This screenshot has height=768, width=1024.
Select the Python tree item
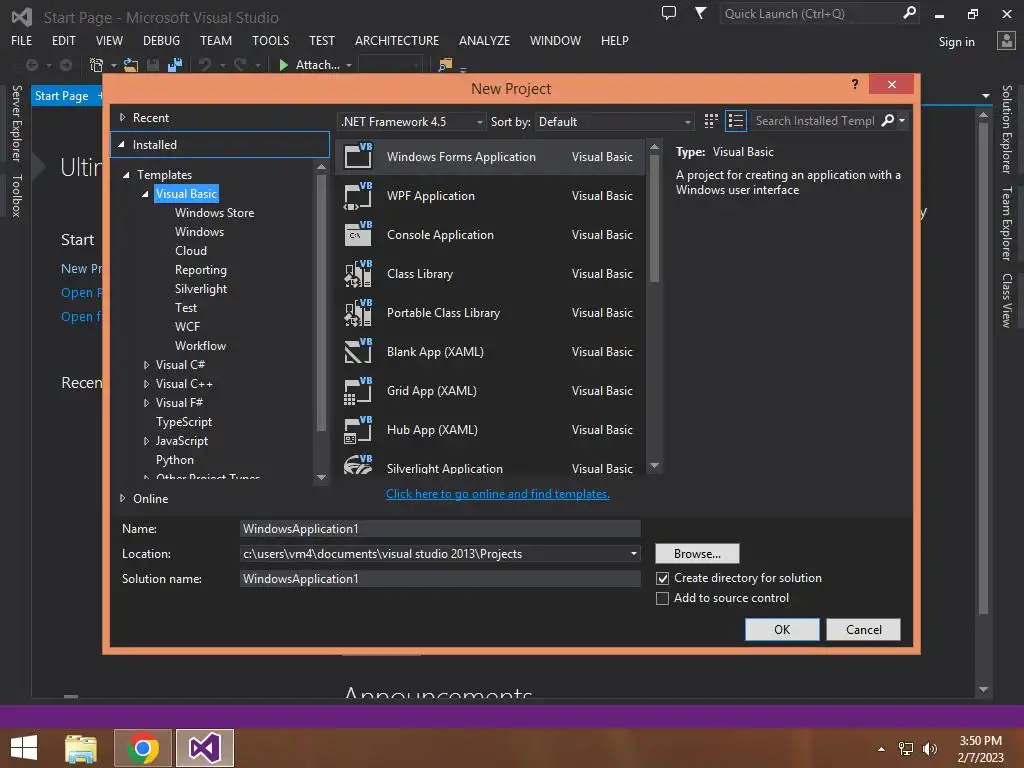point(174,460)
